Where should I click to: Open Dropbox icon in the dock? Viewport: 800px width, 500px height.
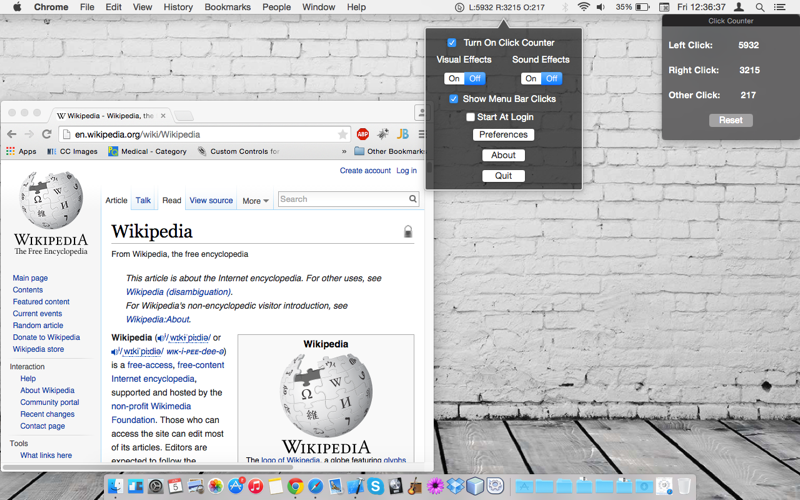(x=455, y=486)
